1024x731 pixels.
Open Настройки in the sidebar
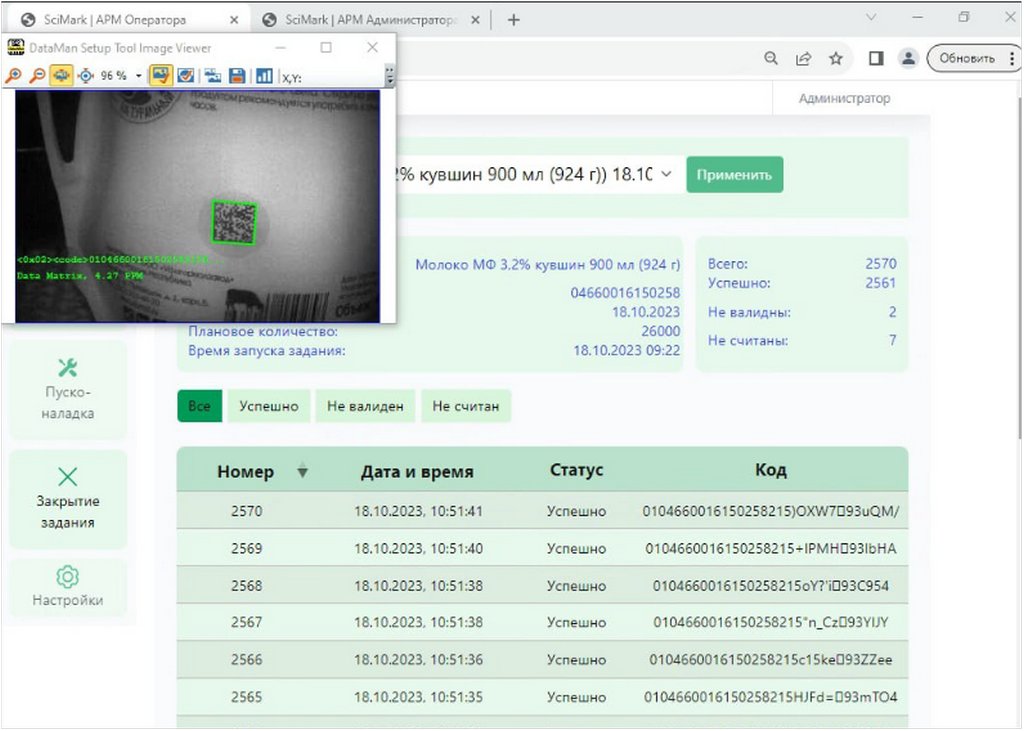coord(68,587)
